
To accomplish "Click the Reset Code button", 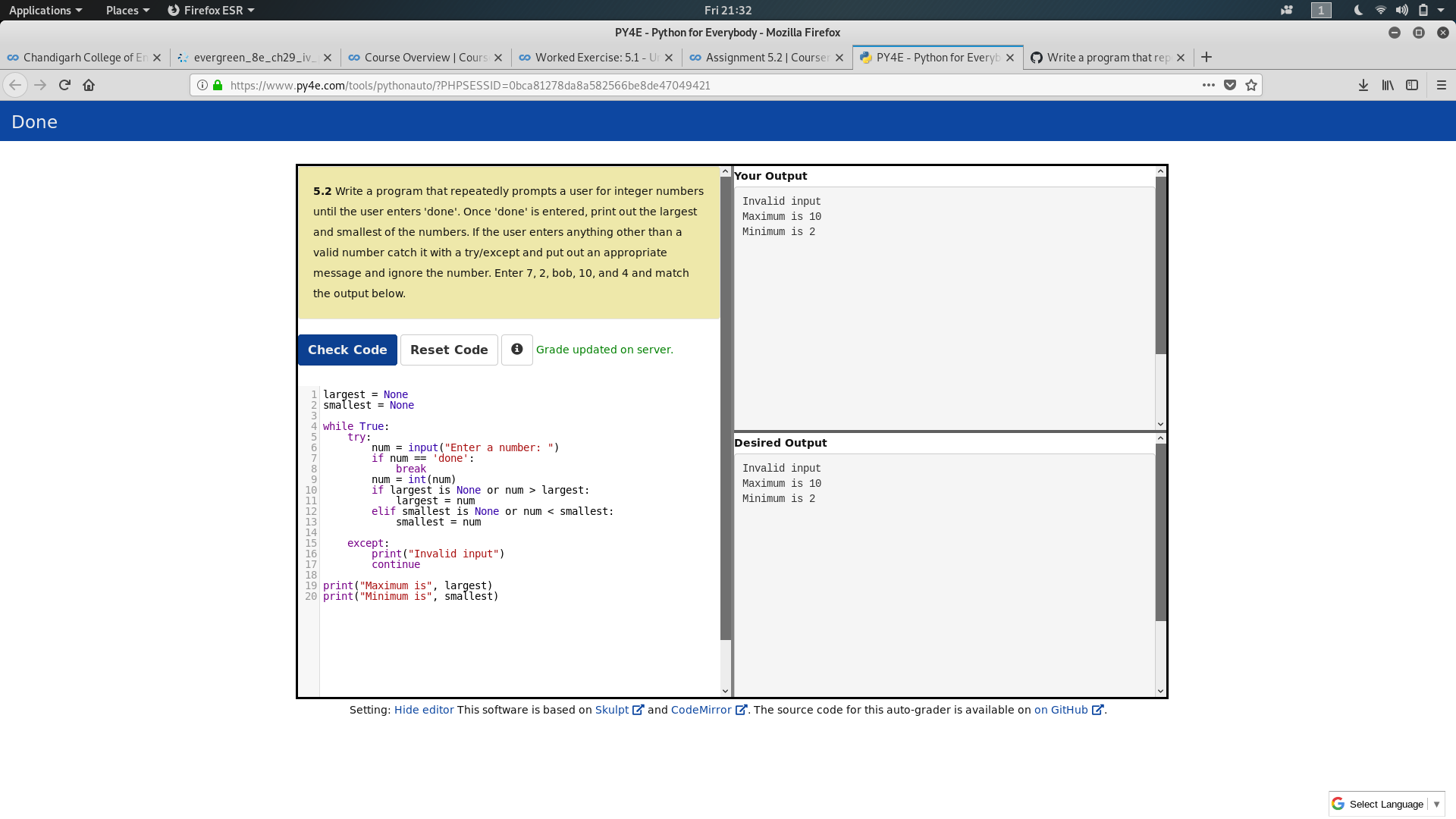I will point(449,350).
